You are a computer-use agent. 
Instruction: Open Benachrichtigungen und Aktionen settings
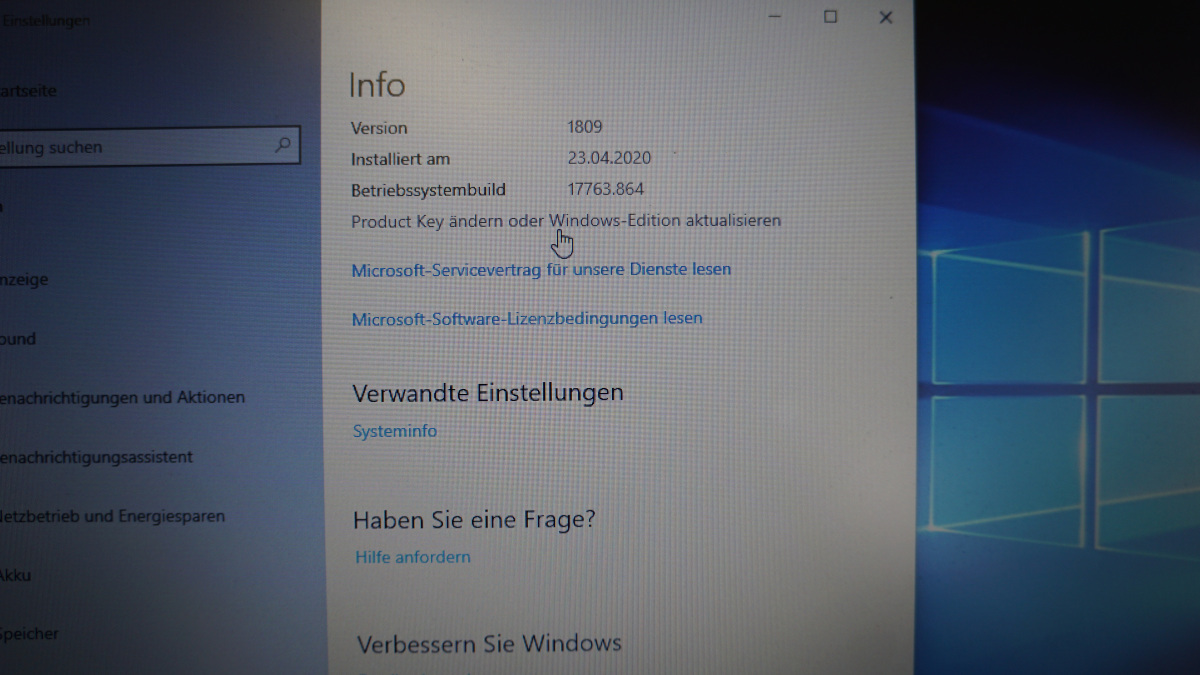(x=122, y=397)
